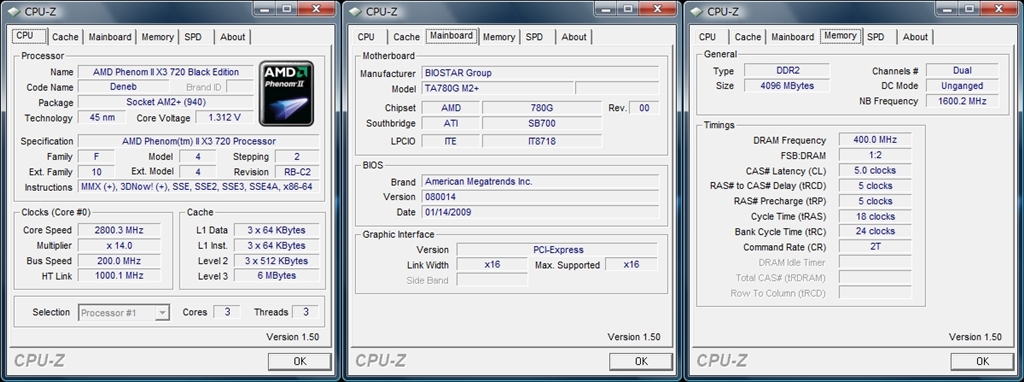The height and width of the screenshot is (382, 1024).
Task: Click the 780G chipset value
Action: [x=541, y=108]
